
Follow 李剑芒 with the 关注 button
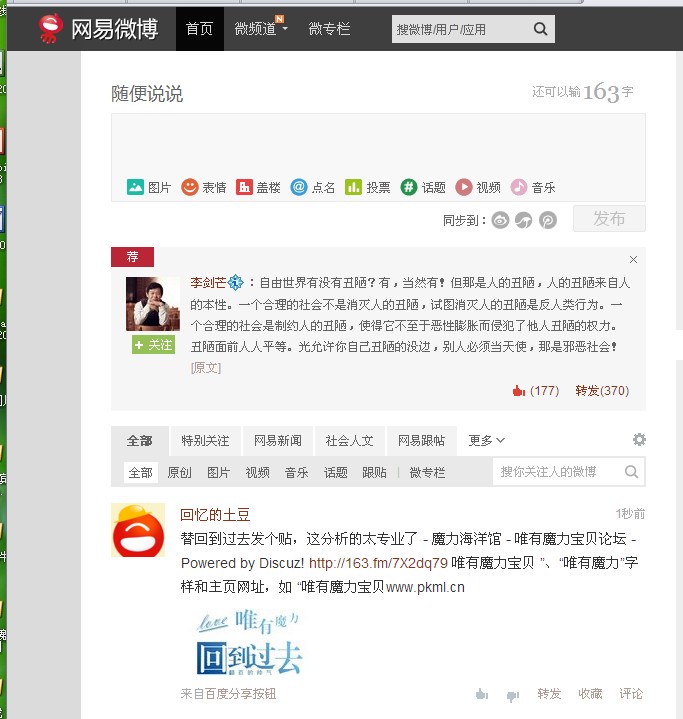click(153, 345)
